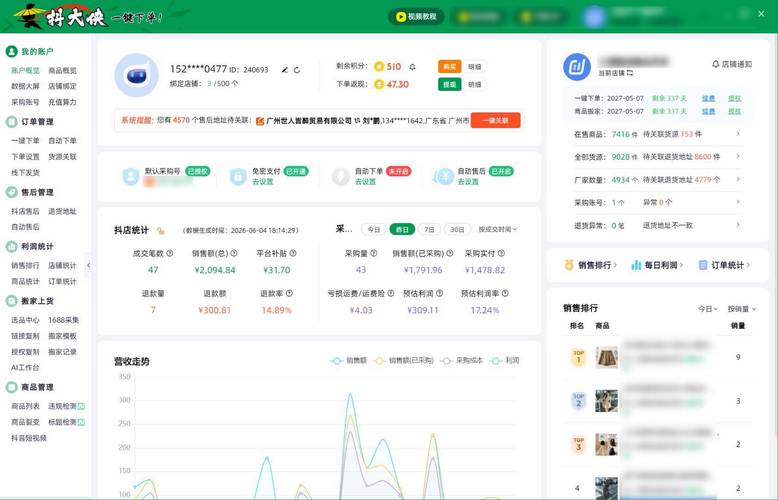Click the 采购量 help question icon
The image size is (778, 500).
[x=374, y=253]
